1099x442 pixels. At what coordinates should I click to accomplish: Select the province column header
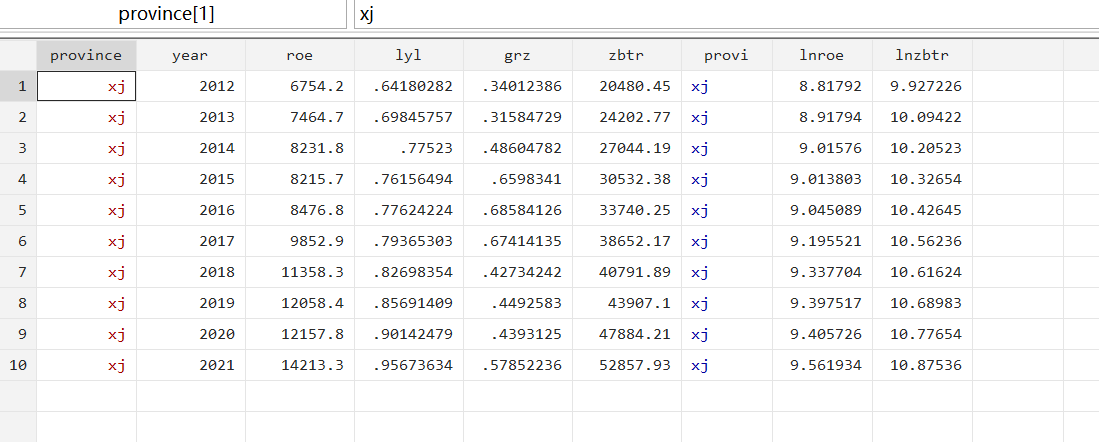pyautogui.click(x=86, y=55)
